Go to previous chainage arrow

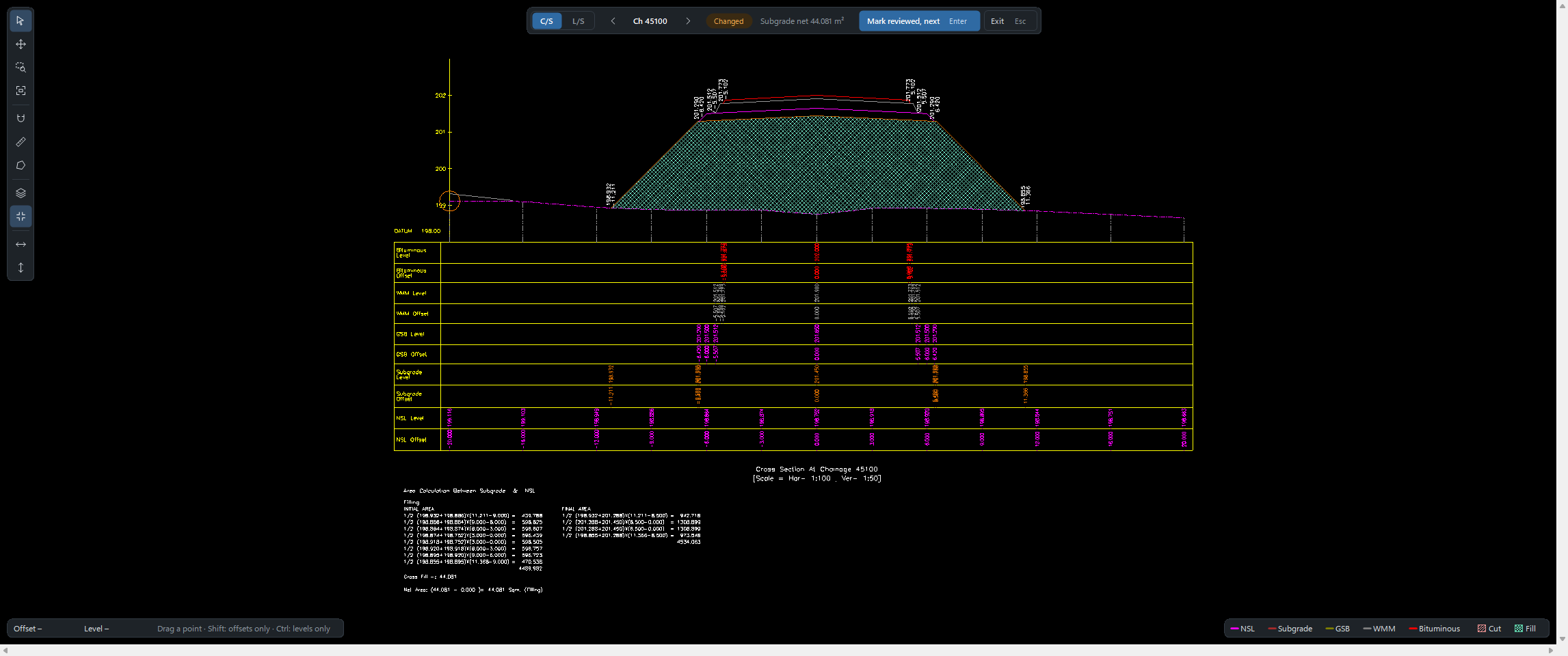[613, 21]
